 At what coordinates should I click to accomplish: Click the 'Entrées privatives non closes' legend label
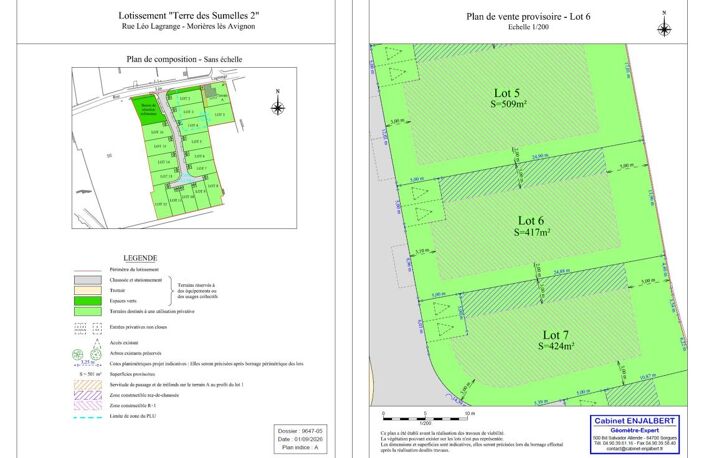[x=138, y=327]
